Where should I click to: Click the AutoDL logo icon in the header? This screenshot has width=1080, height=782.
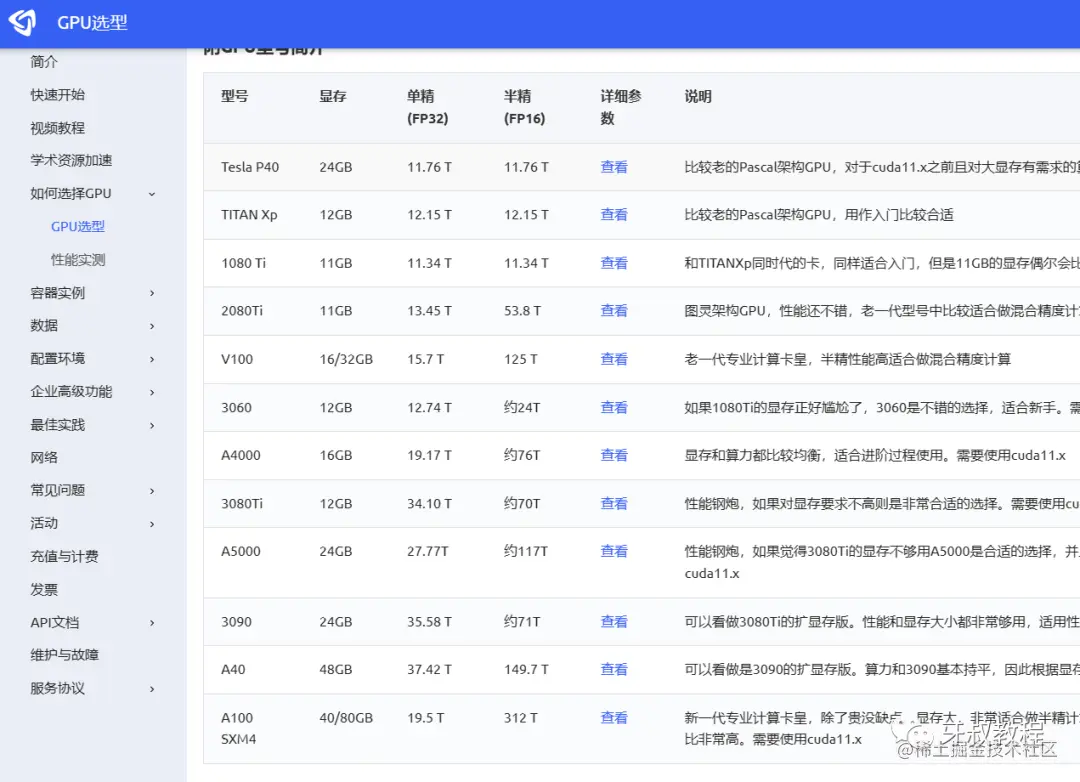point(22,22)
